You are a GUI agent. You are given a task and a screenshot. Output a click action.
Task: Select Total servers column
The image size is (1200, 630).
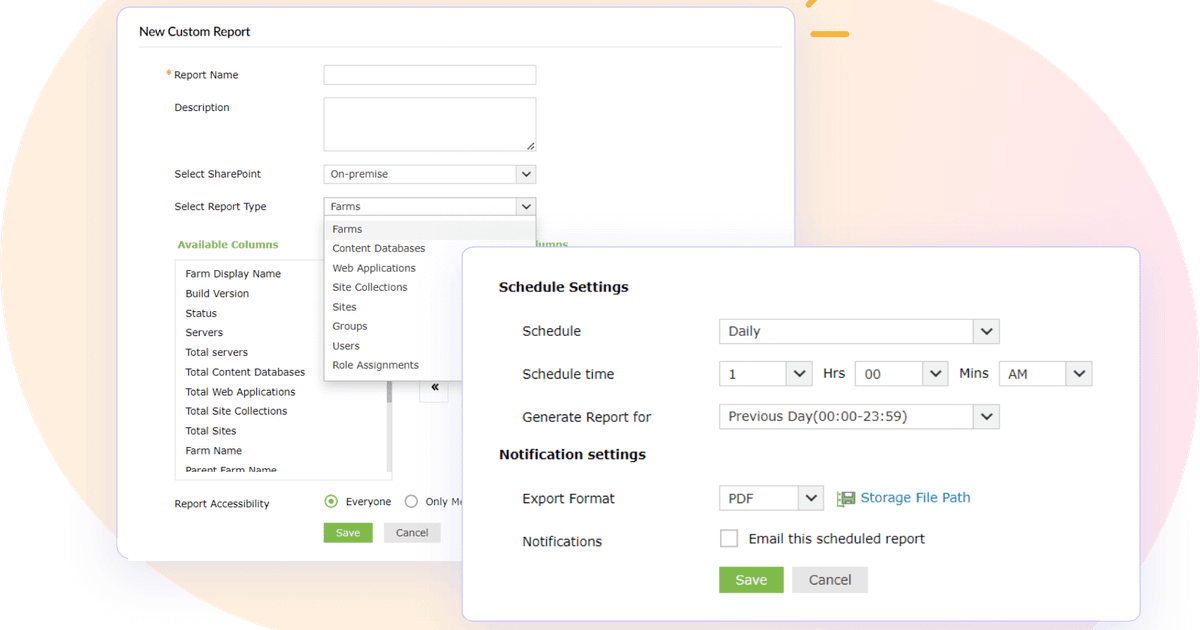pyautogui.click(x=217, y=352)
